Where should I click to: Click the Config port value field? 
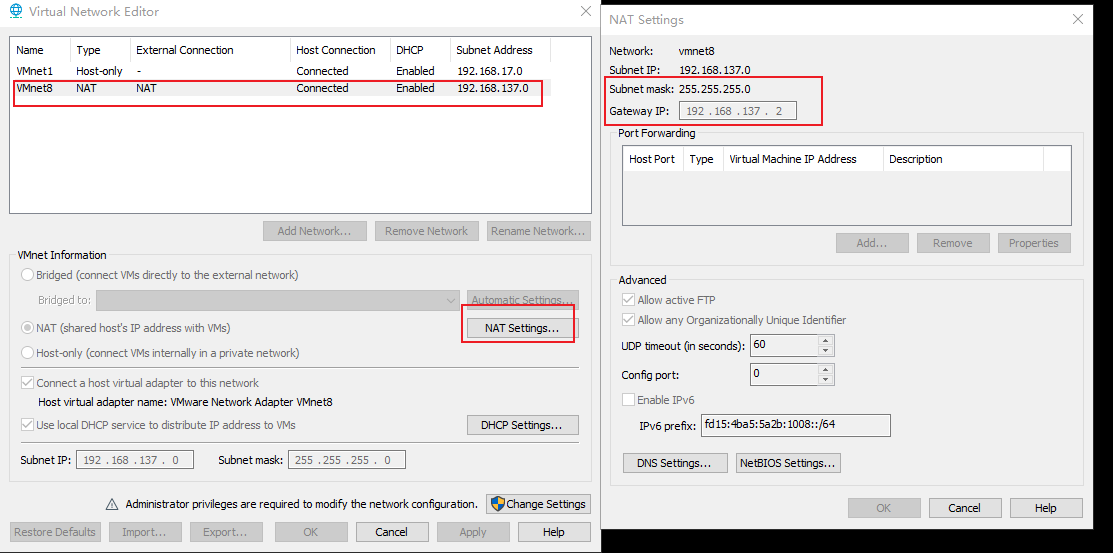coord(784,374)
